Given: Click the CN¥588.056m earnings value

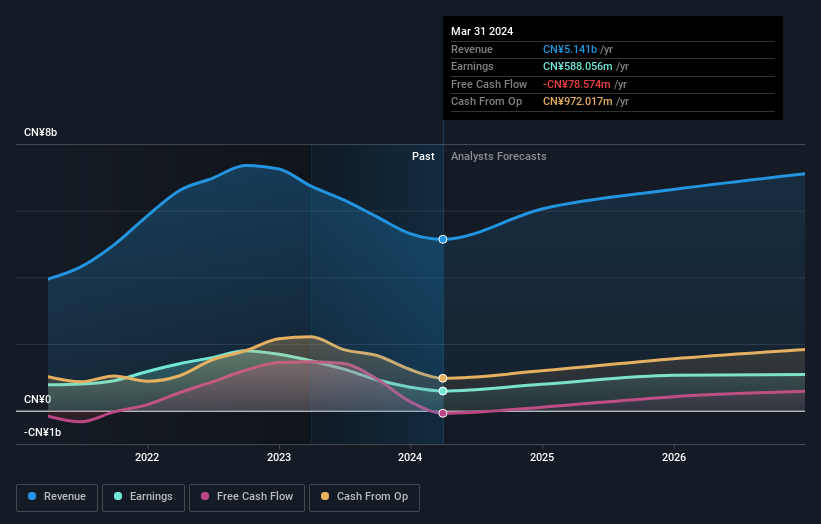Looking at the screenshot, I should pos(578,66).
